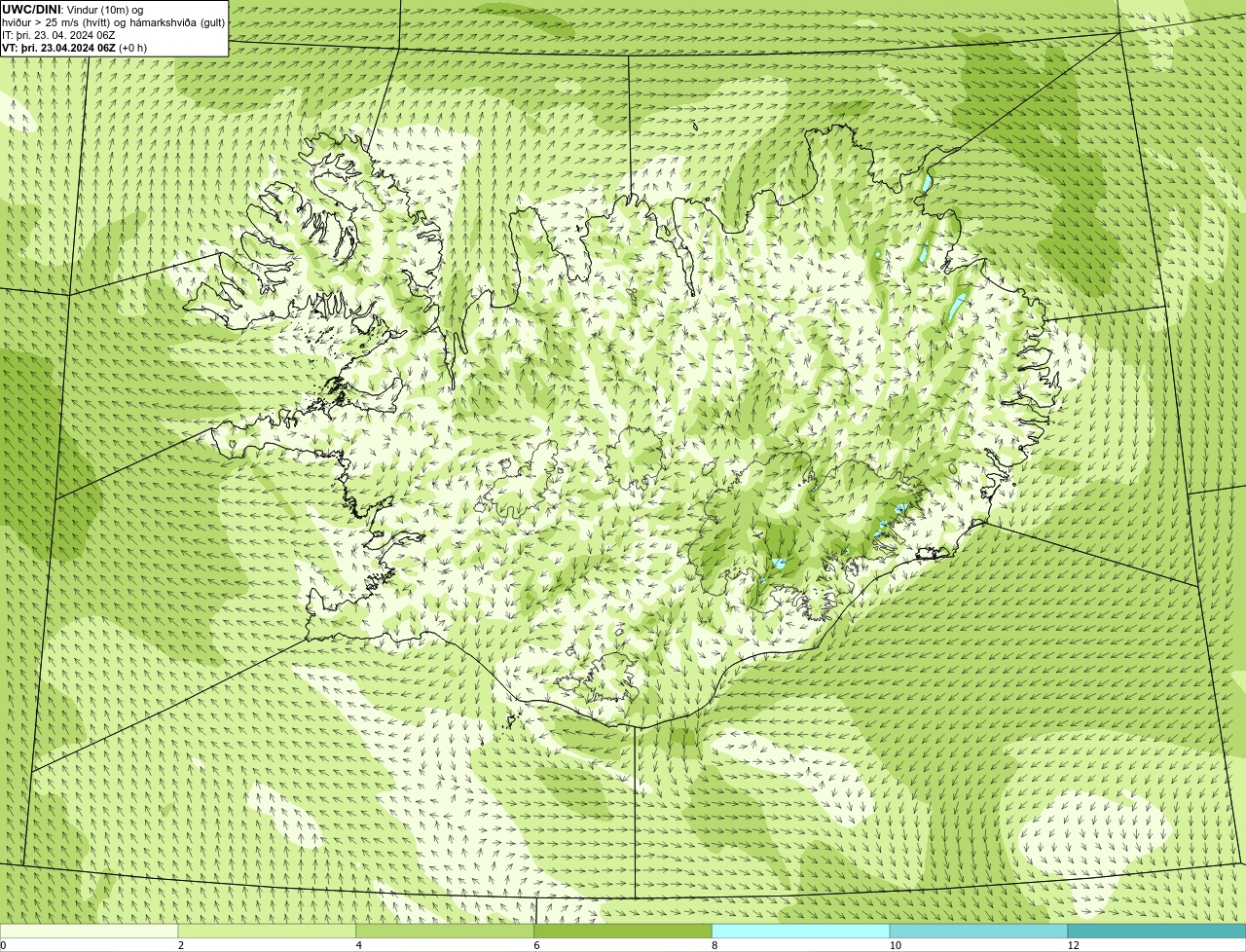The image size is (1246, 952).
Task: Select the 'UWC/DINI' title text
Action: (x=31, y=10)
